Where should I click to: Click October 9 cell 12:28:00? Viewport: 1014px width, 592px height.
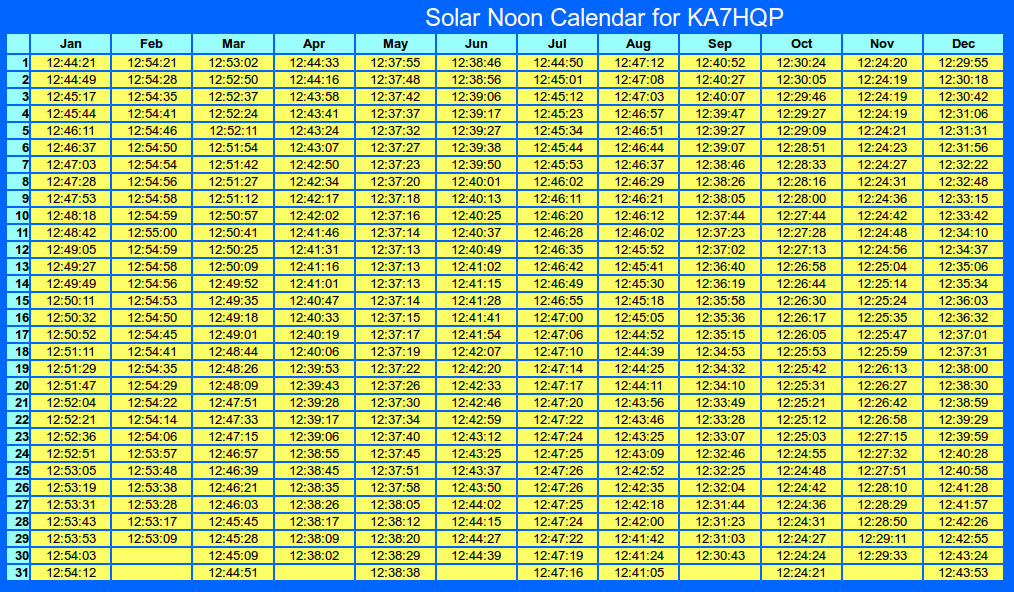(801, 199)
